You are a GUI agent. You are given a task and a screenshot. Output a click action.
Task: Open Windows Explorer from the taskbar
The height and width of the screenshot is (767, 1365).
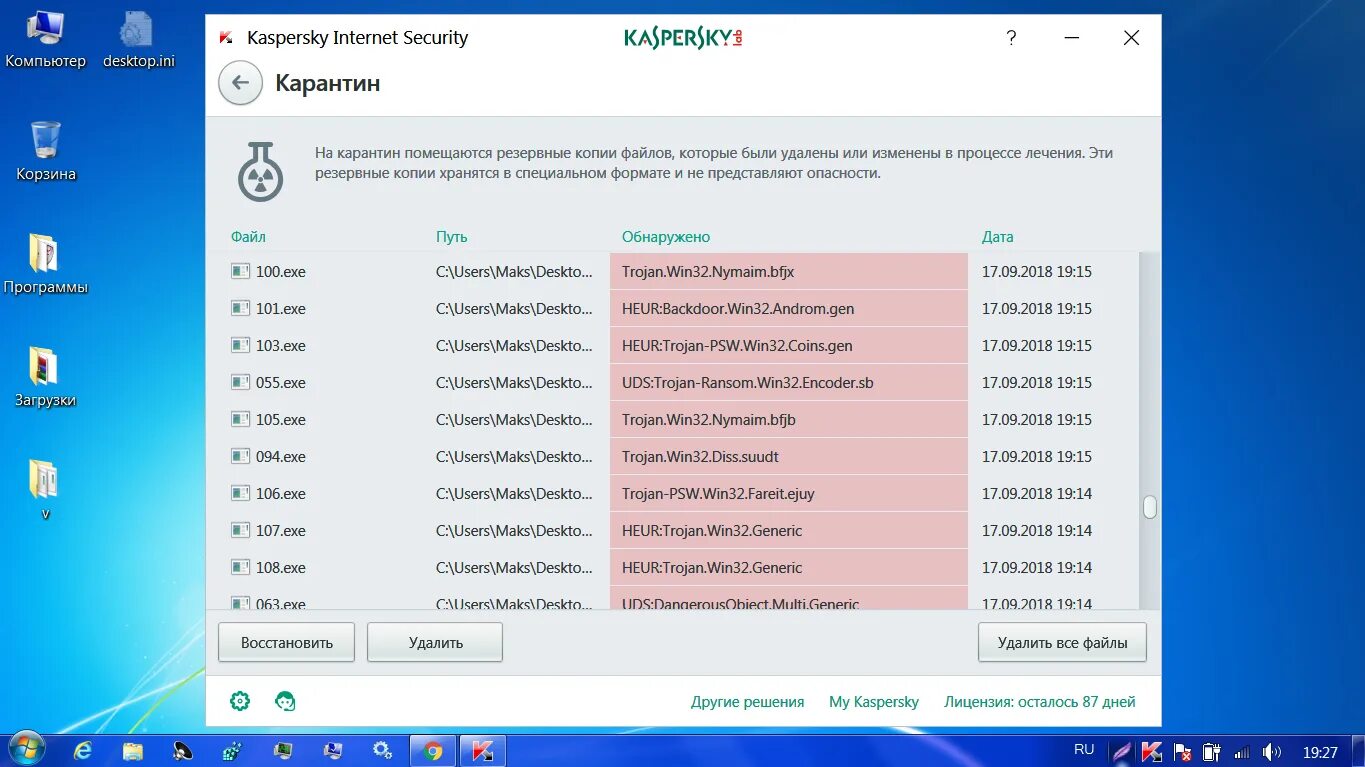pos(133,750)
